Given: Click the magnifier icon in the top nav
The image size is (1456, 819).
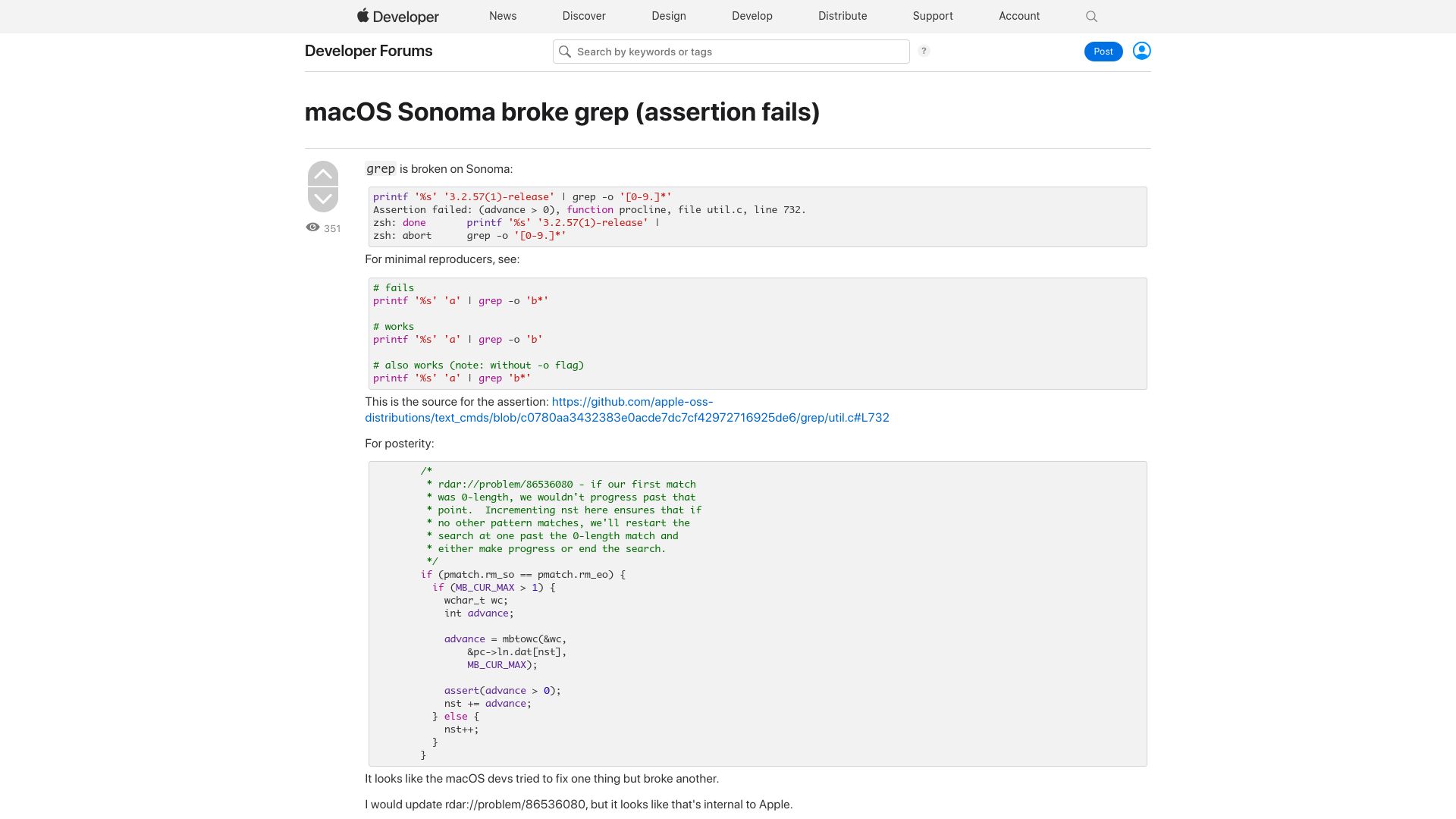Looking at the screenshot, I should coord(1091,16).
